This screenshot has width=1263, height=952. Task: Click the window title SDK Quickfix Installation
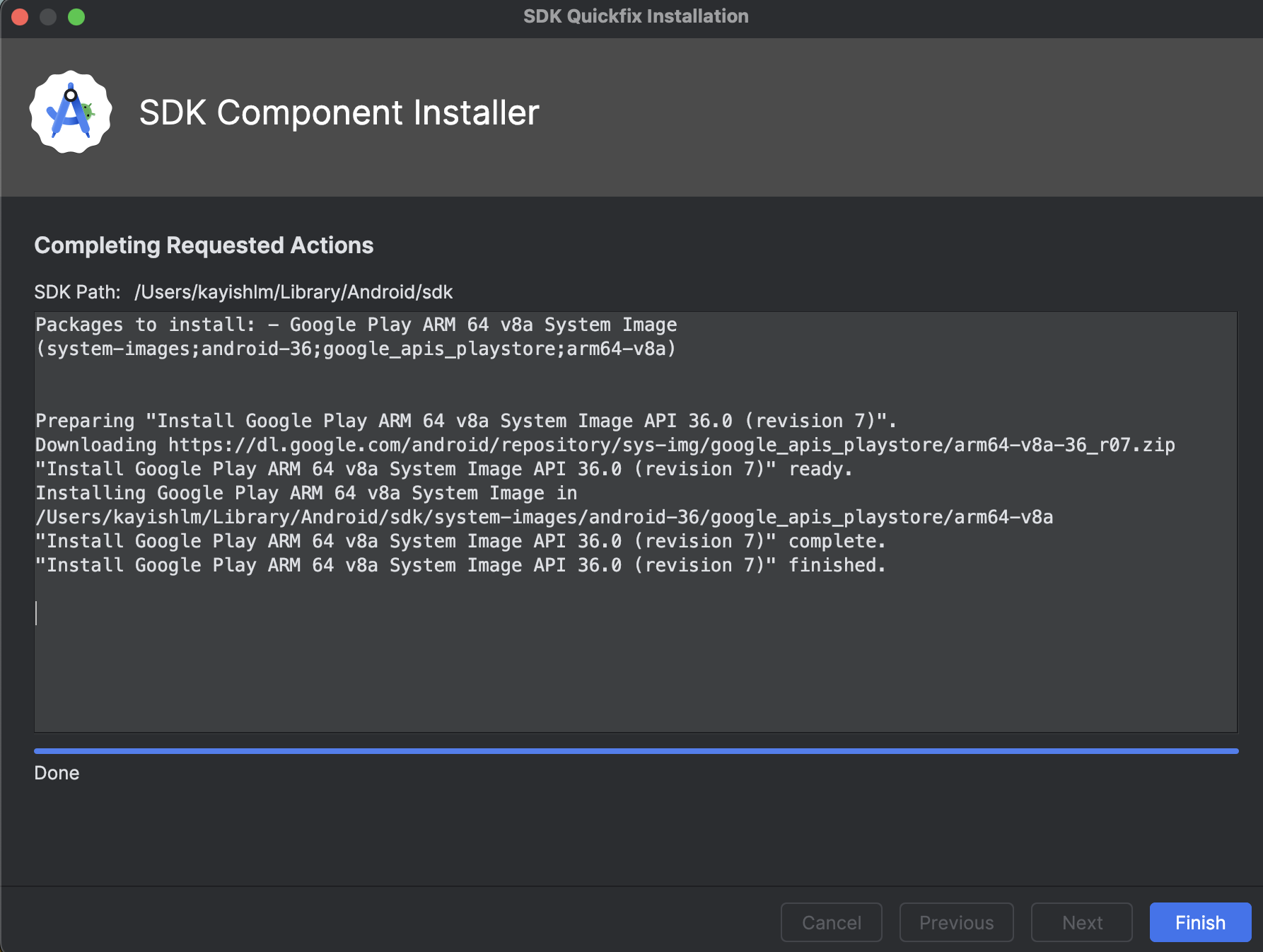click(635, 16)
